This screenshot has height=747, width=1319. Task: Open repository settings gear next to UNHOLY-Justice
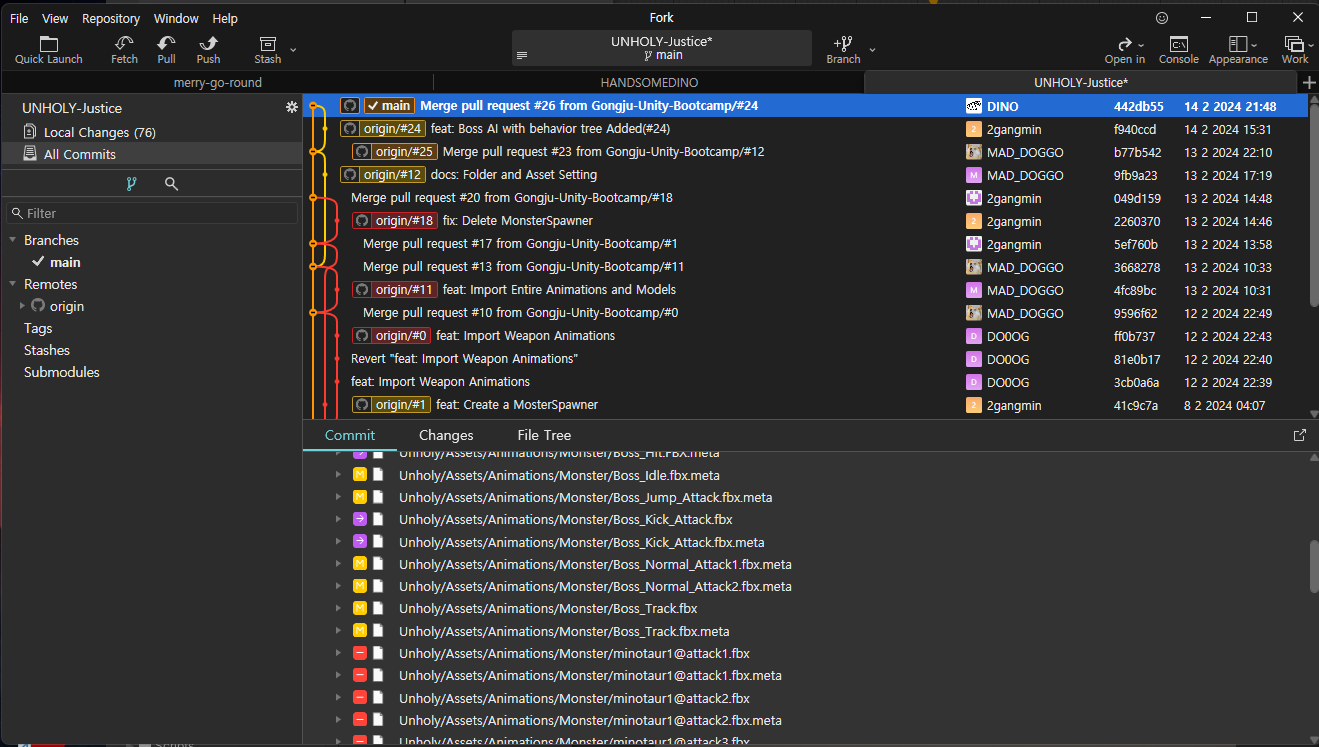click(292, 107)
